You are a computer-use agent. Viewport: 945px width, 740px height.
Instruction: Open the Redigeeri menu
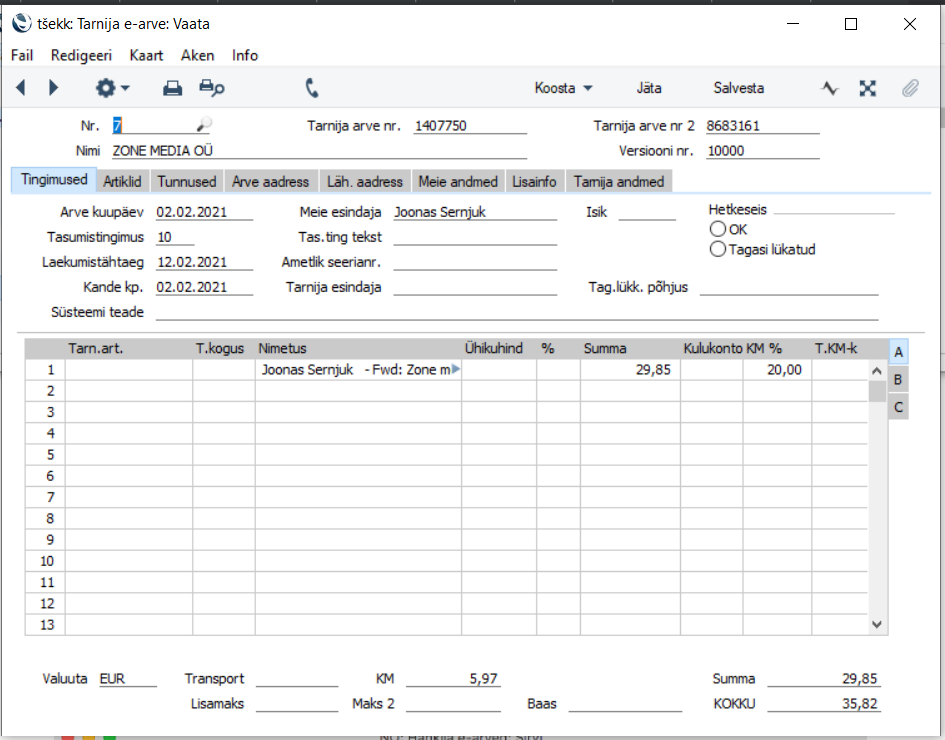coord(81,55)
